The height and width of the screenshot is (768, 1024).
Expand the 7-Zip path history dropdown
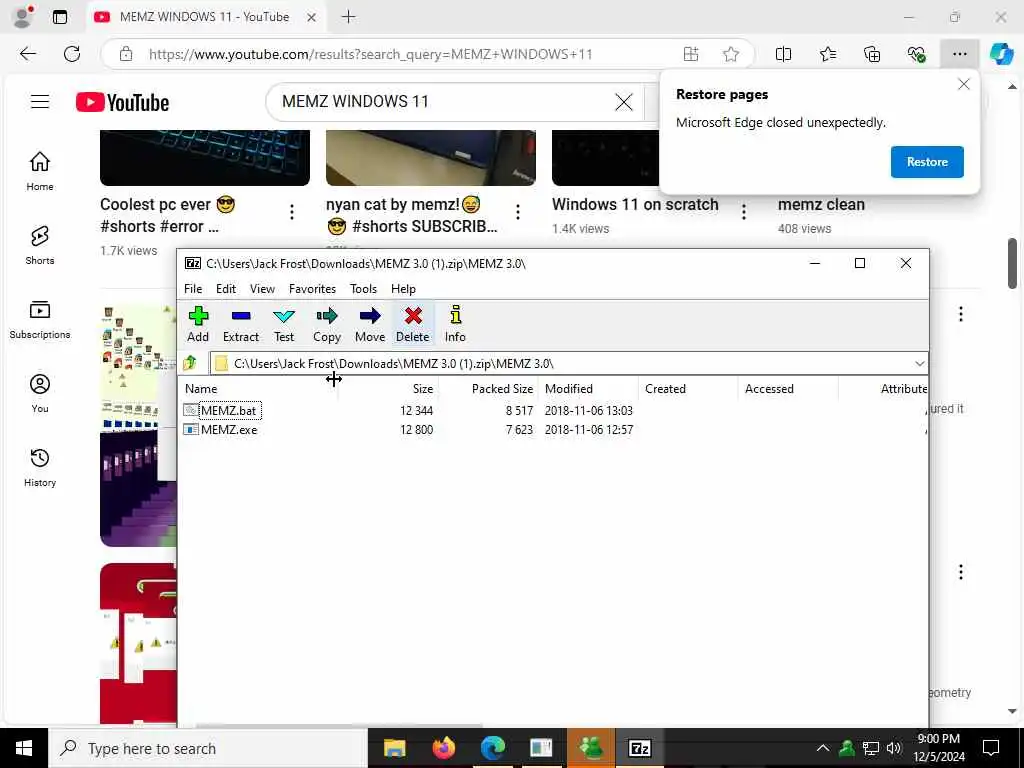coord(920,363)
